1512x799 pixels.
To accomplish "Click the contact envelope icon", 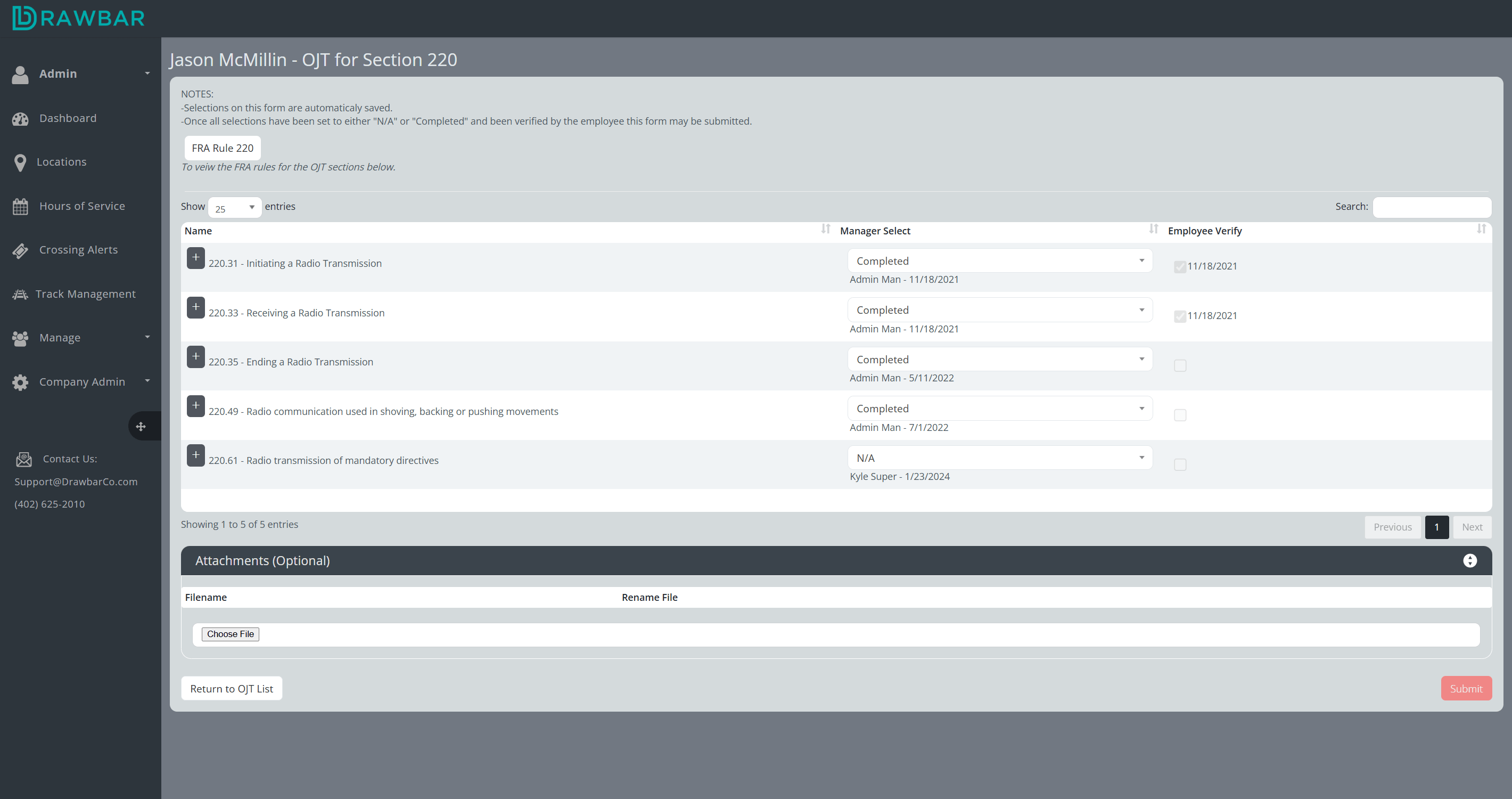I will (x=23, y=460).
